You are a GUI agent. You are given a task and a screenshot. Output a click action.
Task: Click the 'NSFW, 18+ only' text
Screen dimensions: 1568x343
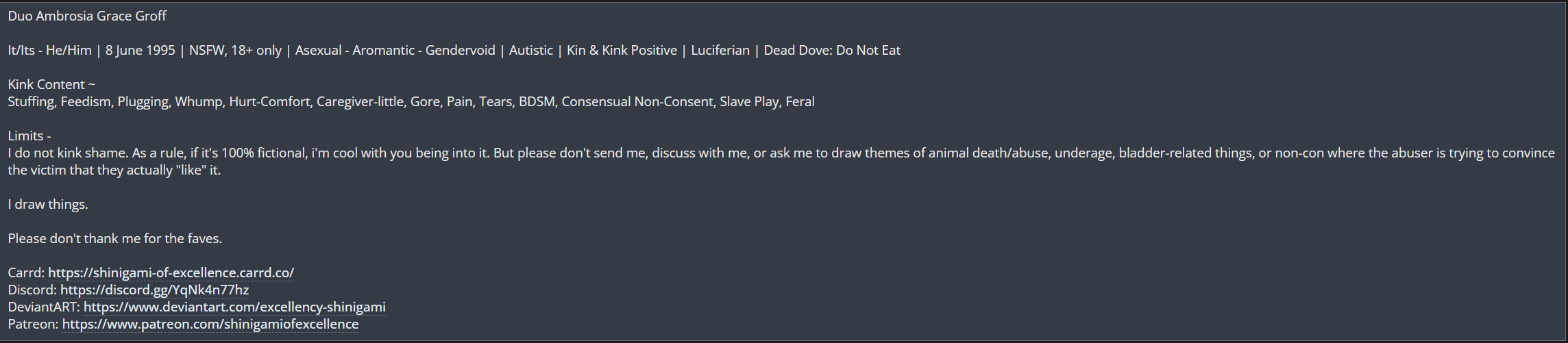tap(235, 50)
